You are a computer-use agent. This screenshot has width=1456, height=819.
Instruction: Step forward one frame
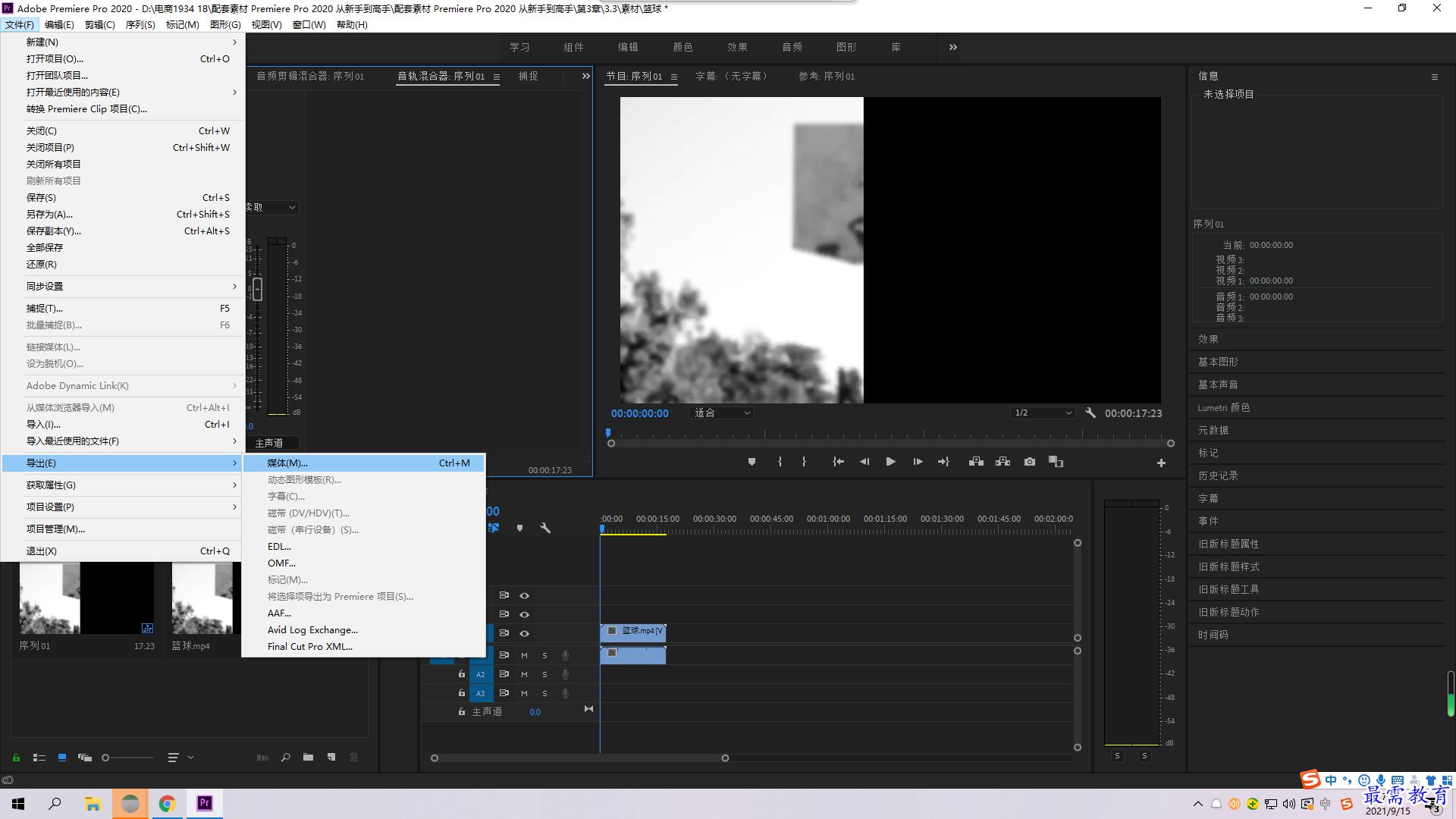point(918,462)
